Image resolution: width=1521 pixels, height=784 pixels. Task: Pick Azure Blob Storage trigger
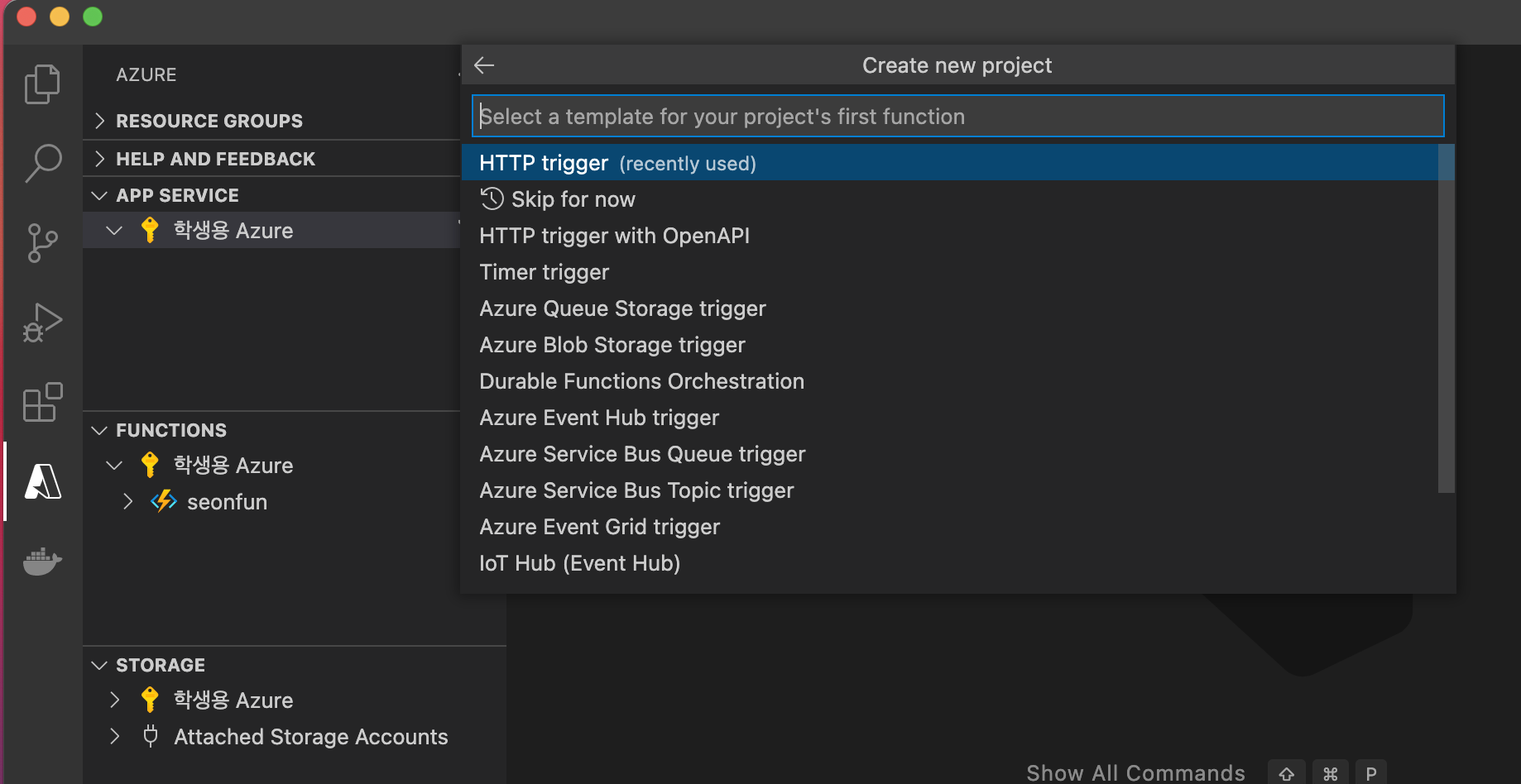(612, 345)
